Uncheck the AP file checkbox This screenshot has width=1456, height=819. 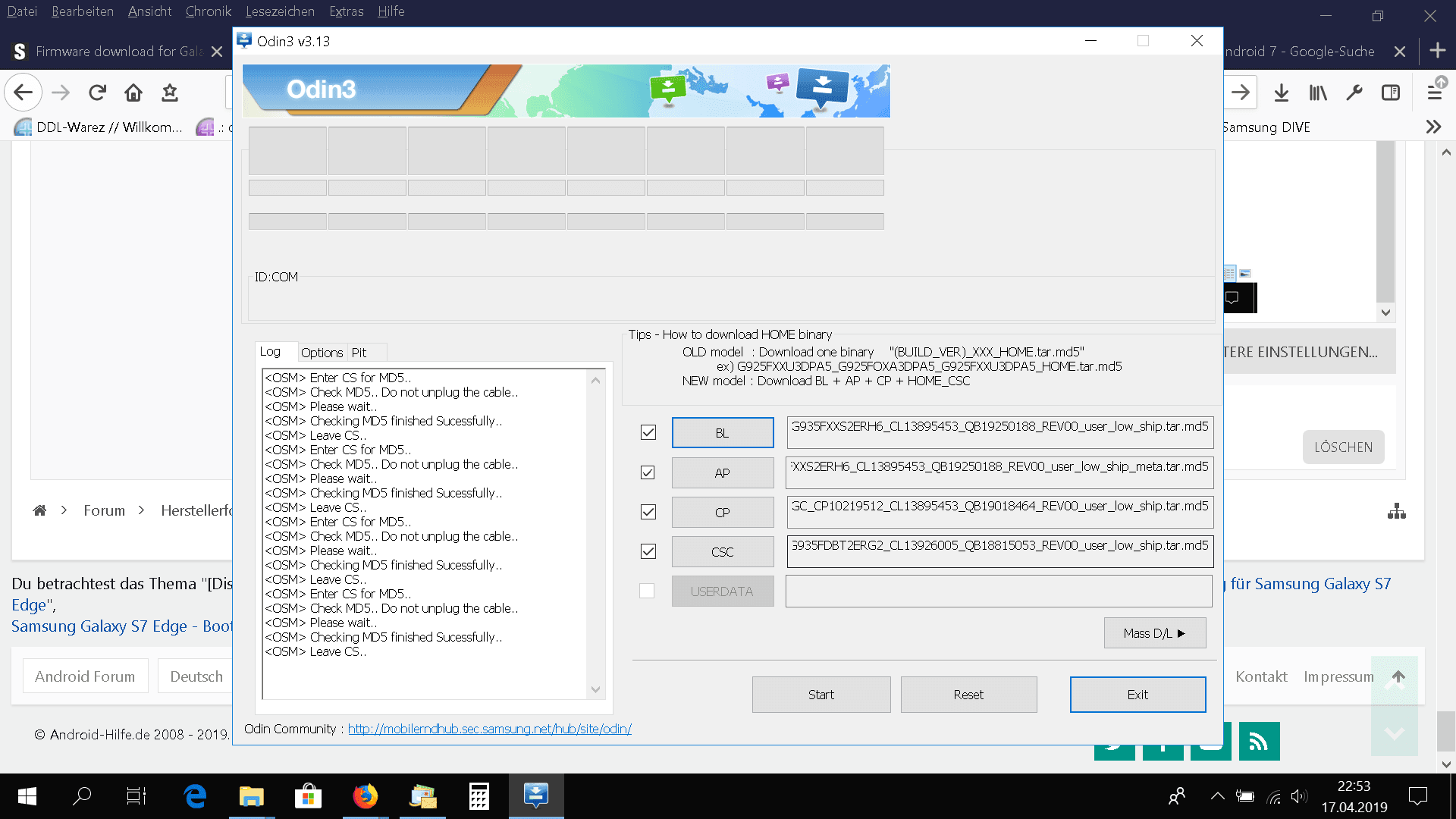click(x=648, y=472)
